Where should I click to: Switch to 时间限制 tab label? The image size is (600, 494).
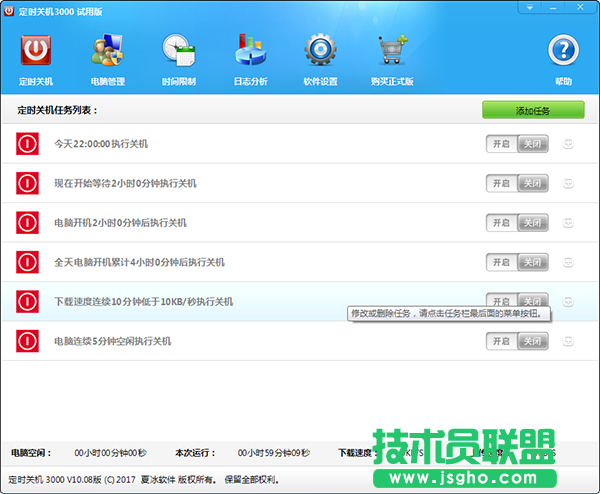179,82
